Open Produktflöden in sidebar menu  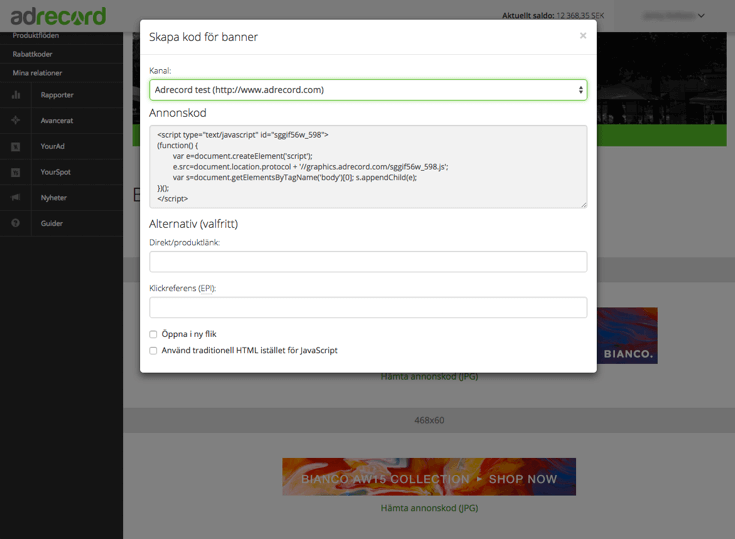pyautogui.click(x=35, y=36)
